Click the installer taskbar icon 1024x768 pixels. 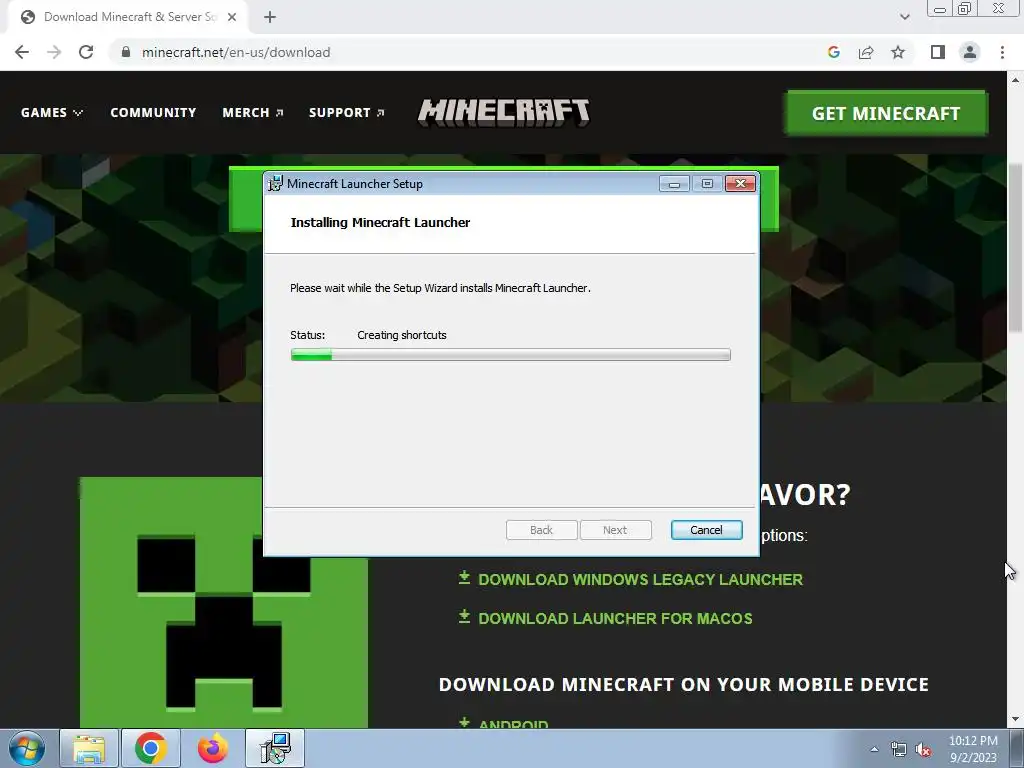coord(275,748)
